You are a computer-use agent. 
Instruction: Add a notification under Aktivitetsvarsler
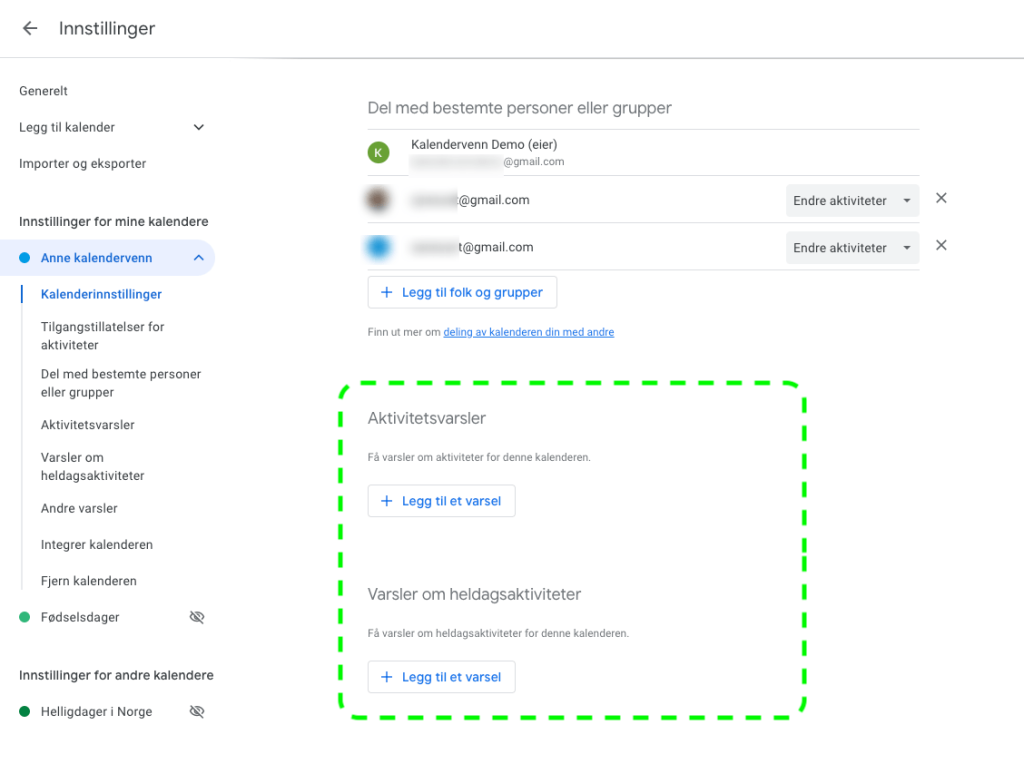(x=441, y=501)
